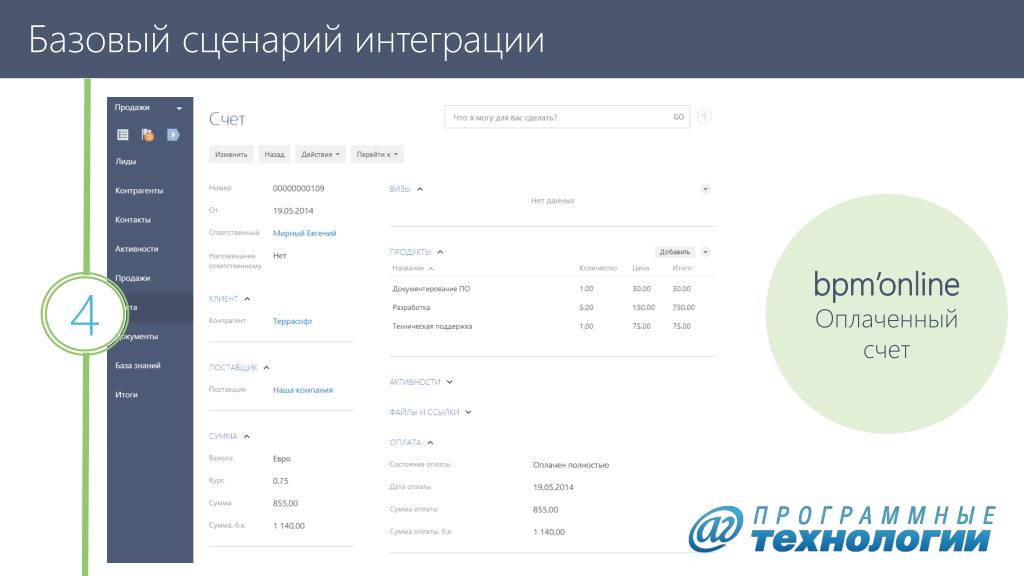The image size is (1024, 576).
Task: Open the Лиды section
Action: [x=125, y=161]
